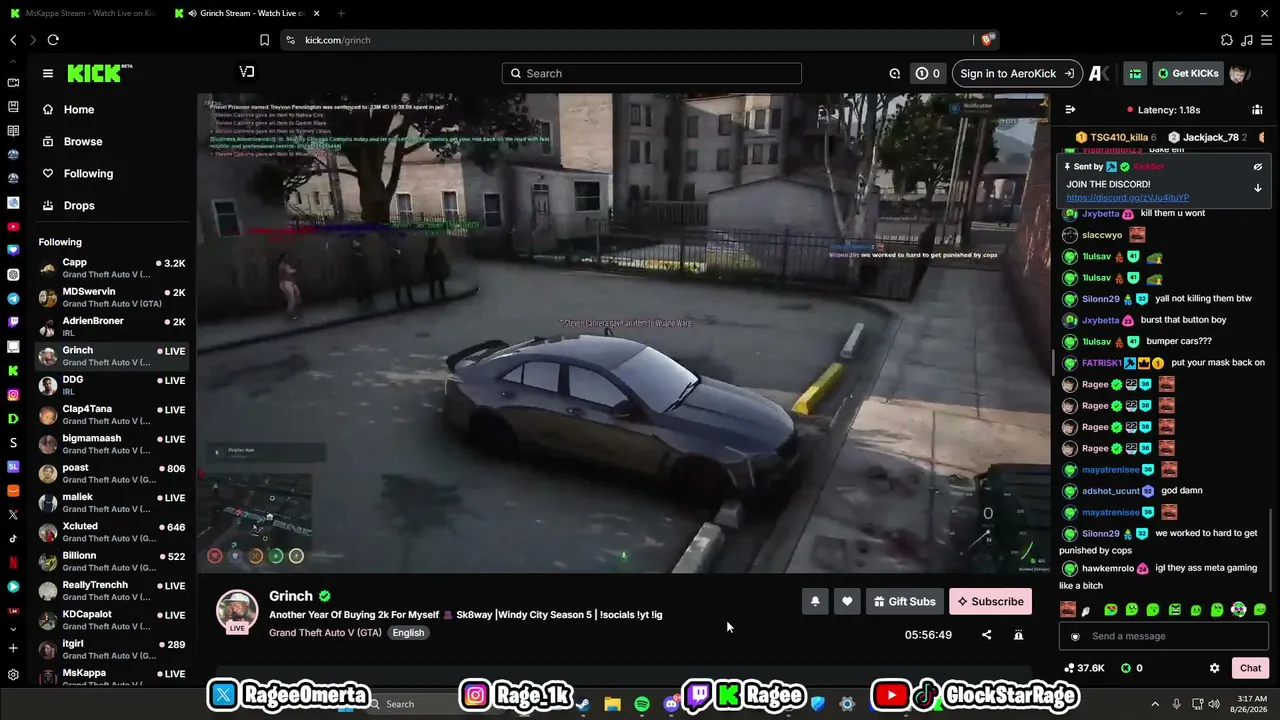The width and height of the screenshot is (1280, 720).
Task: Show hidden system tray icons
Action: click(x=1155, y=704)
